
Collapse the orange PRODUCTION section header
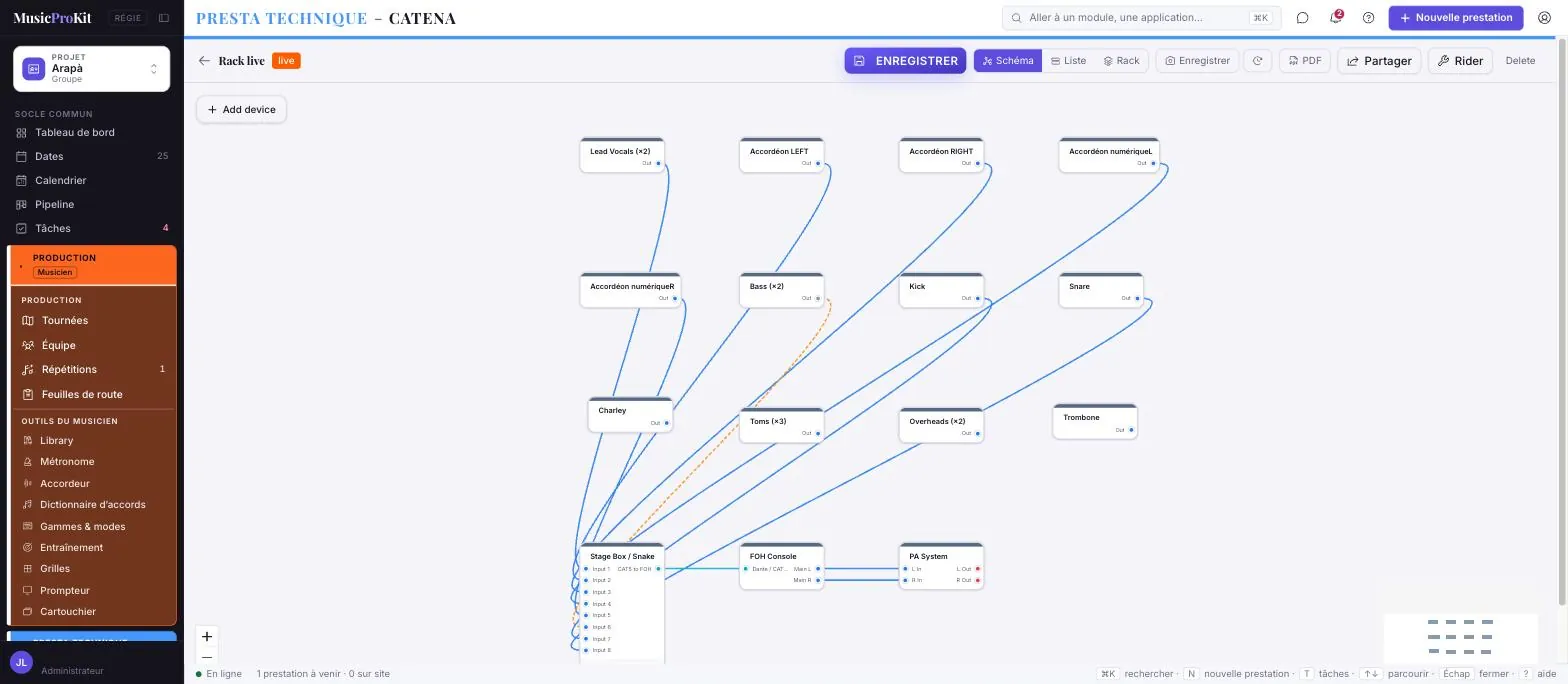[92, 265]
